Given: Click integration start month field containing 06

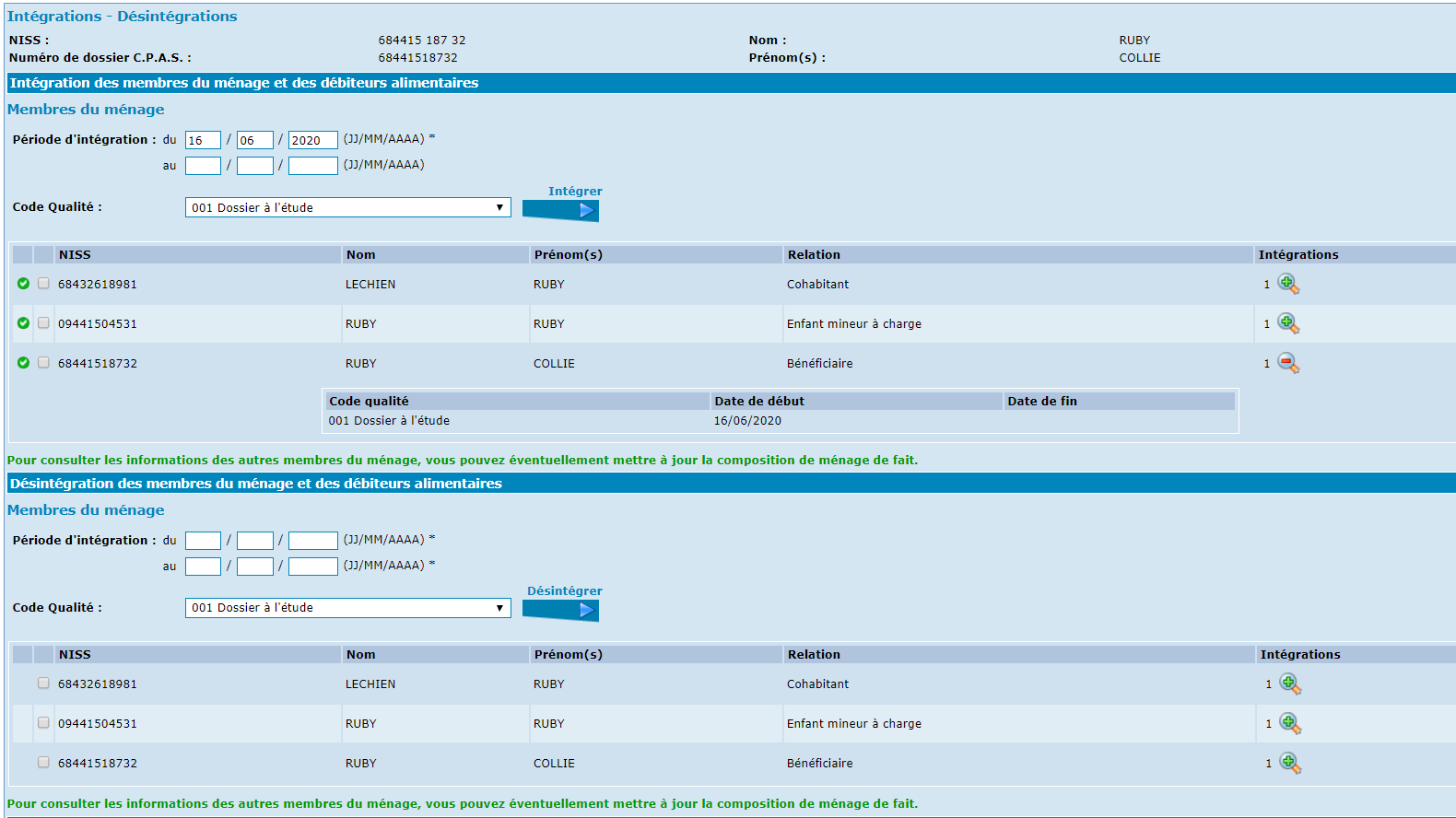Looking at the screenshot, I should [x=254, y=140].
